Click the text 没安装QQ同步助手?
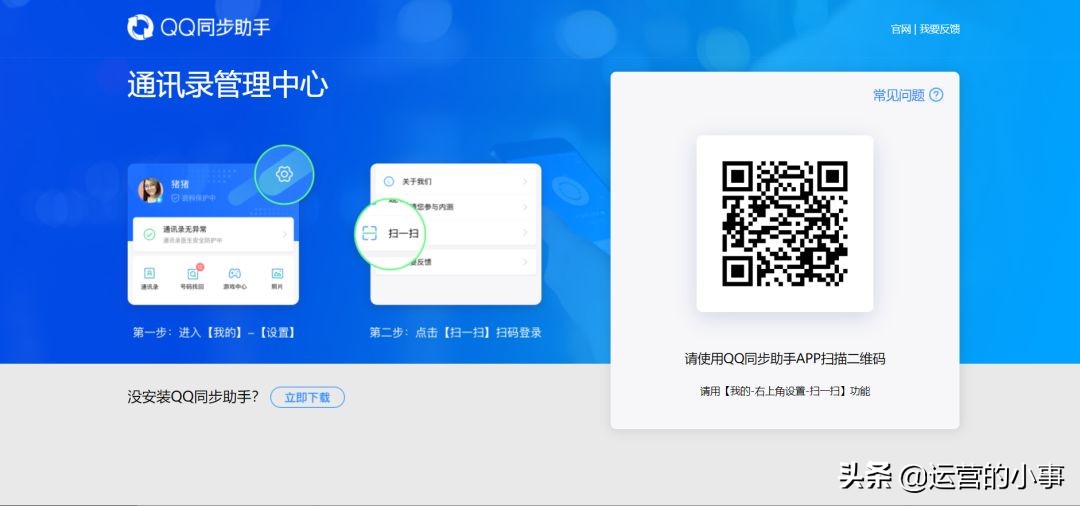1080x506 pixels. pyautogui.click(x=194, y=397)
